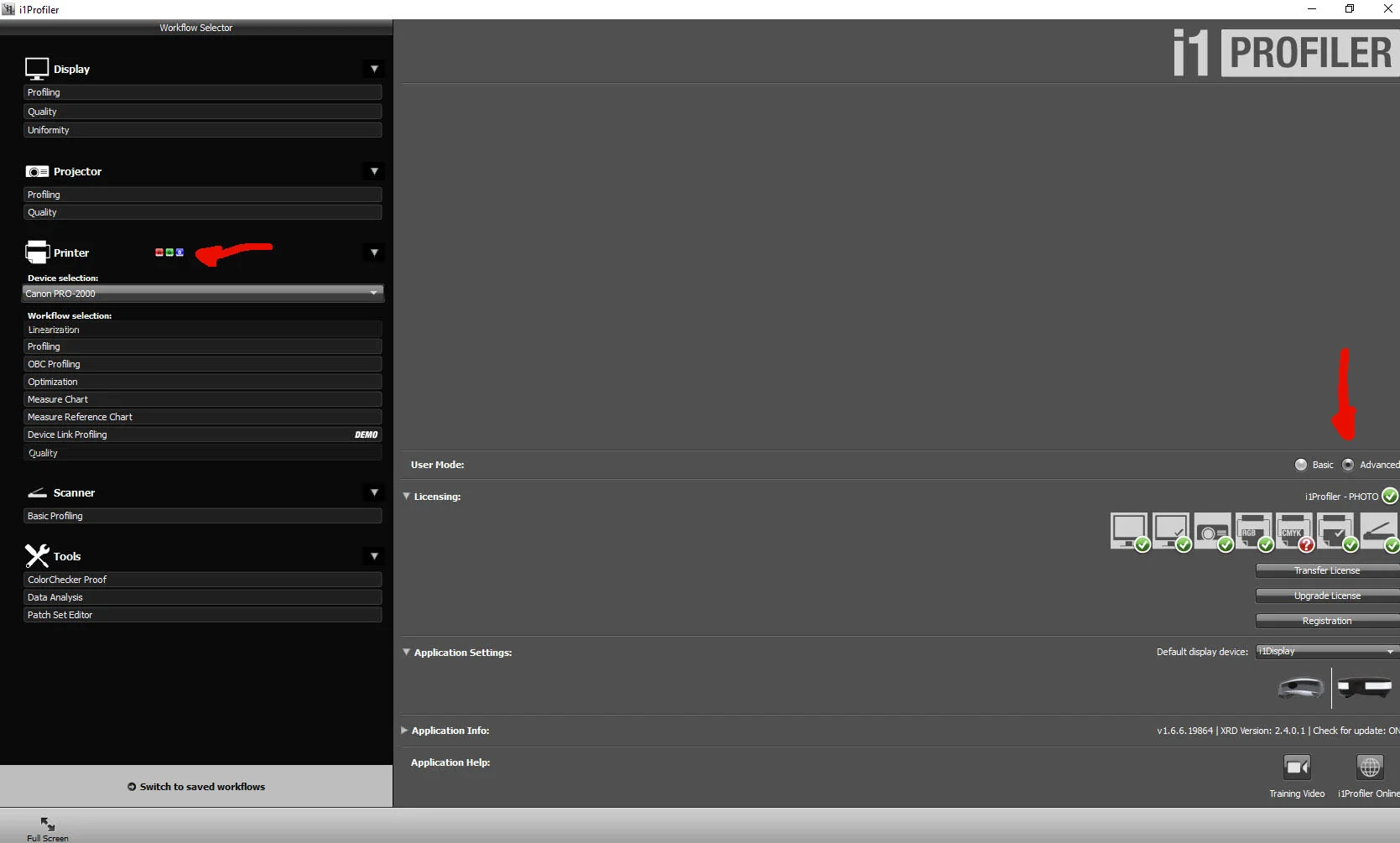Click the Full Screen icon at bottom left

point(47,825)
